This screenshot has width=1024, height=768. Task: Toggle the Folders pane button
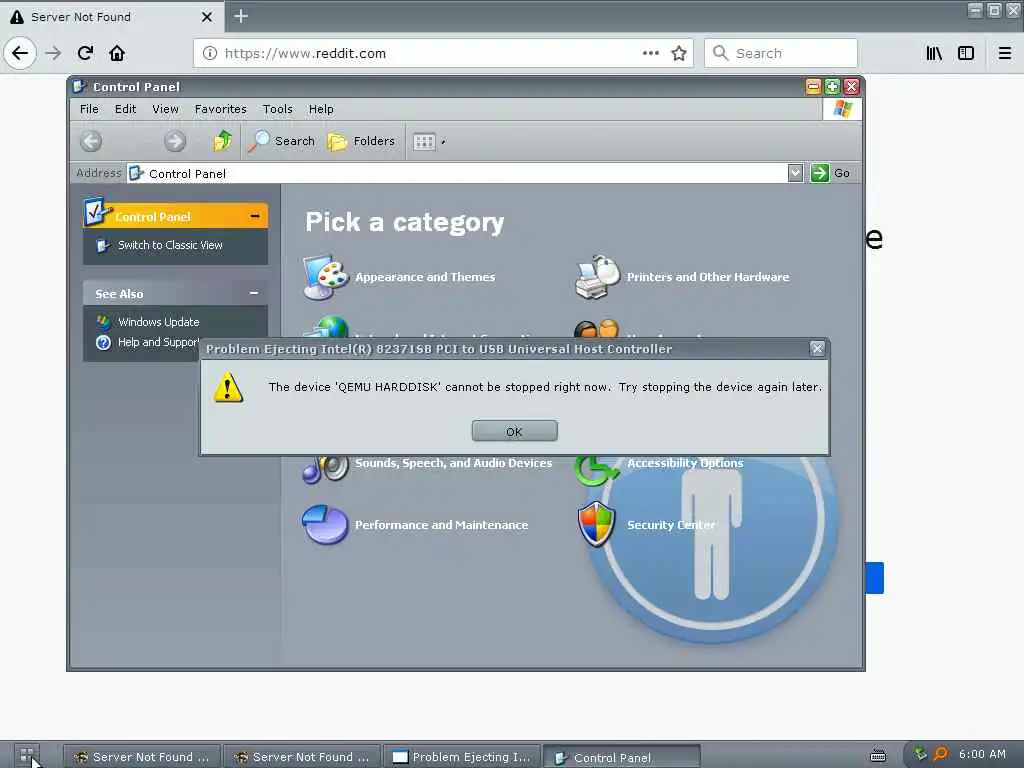(361, 141)
